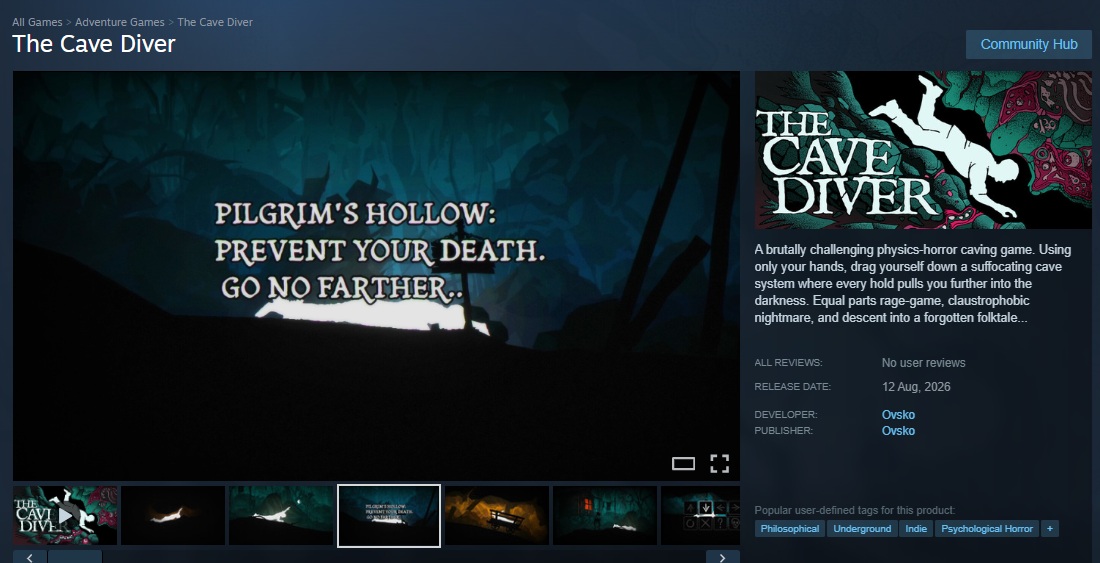1100x563 pixels.
Task: Select the teal cave with lantern thumbnail
Action: (x=281, y=515)
